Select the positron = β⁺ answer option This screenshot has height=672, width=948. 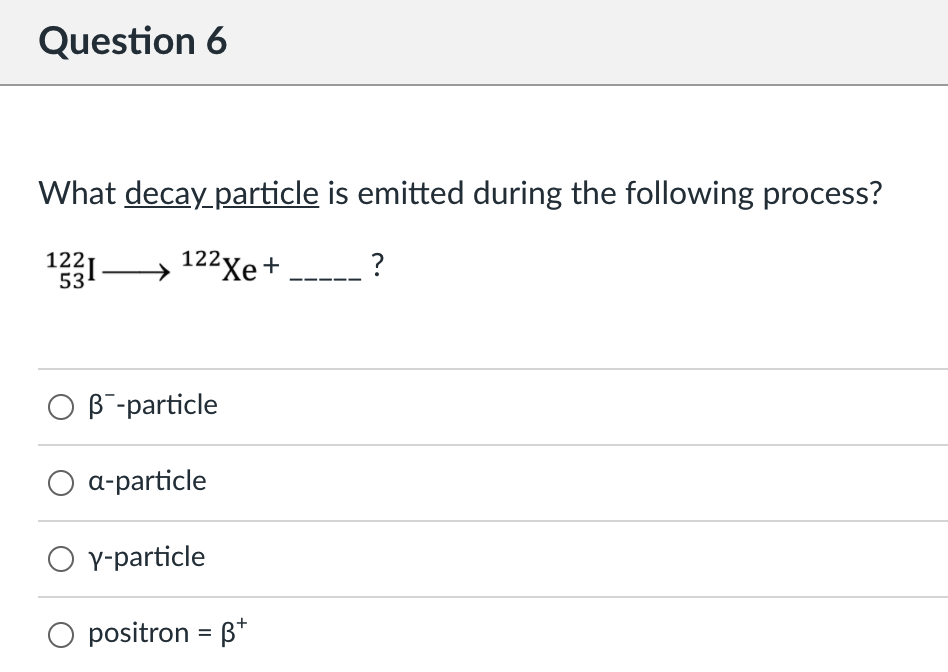[61, 634]
